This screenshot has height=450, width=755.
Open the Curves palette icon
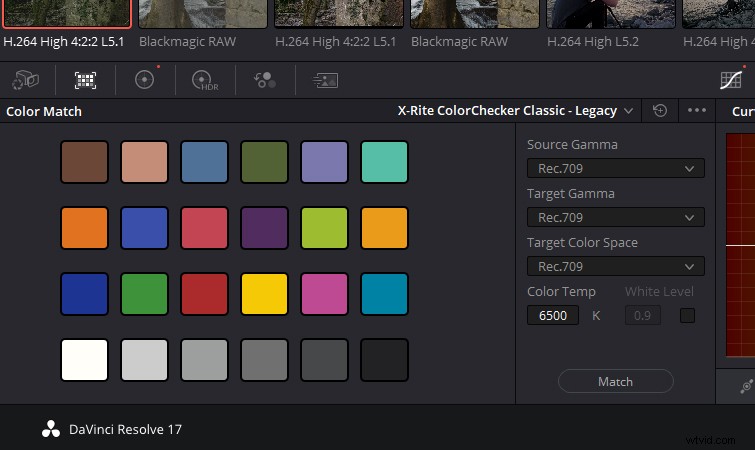pos(731,80)
